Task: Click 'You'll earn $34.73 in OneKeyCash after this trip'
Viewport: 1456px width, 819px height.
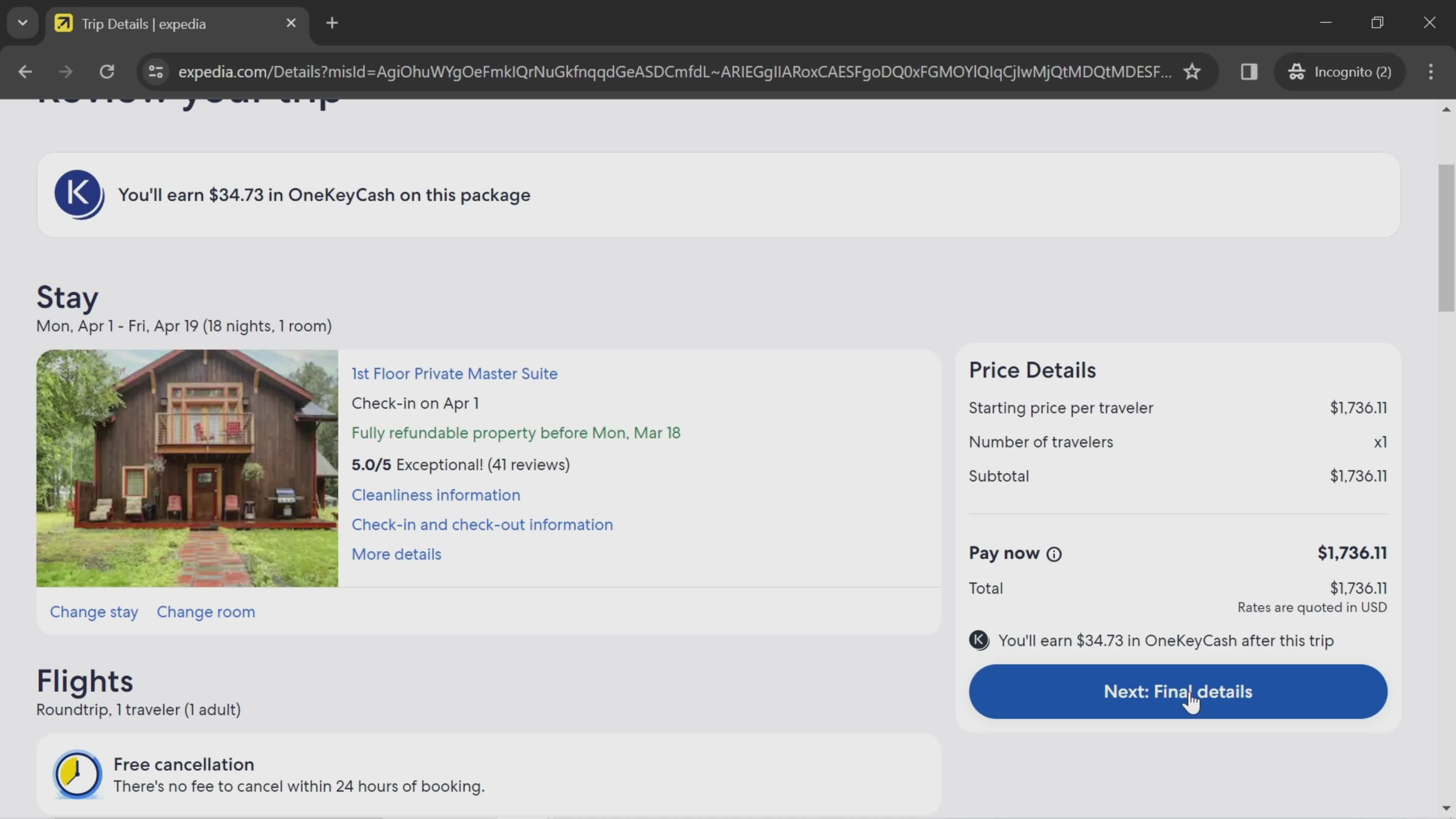Action: pos(1166,640)
